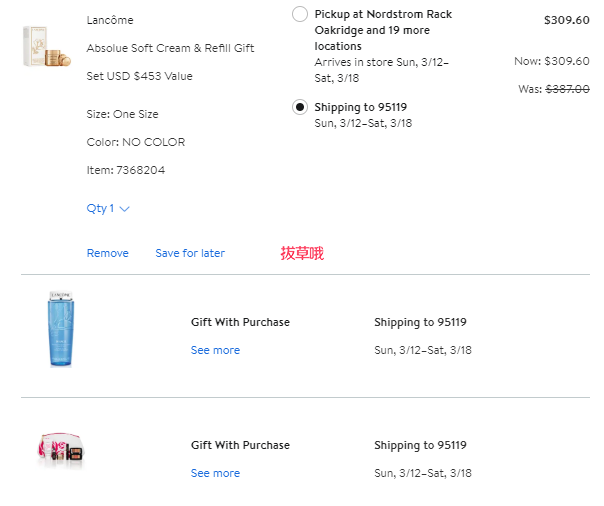Open the Qty 1 dropdown
Screen dimensions: 604x506
108,208
